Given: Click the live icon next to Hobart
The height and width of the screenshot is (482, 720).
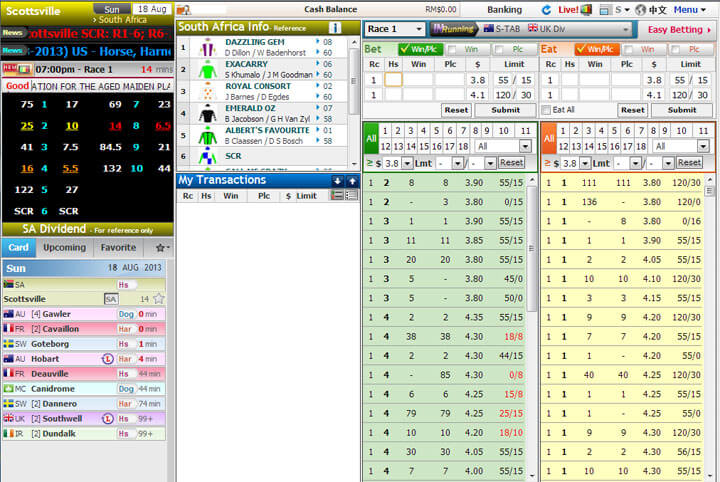Looking at the screenshot, I should tap(107, 358).
